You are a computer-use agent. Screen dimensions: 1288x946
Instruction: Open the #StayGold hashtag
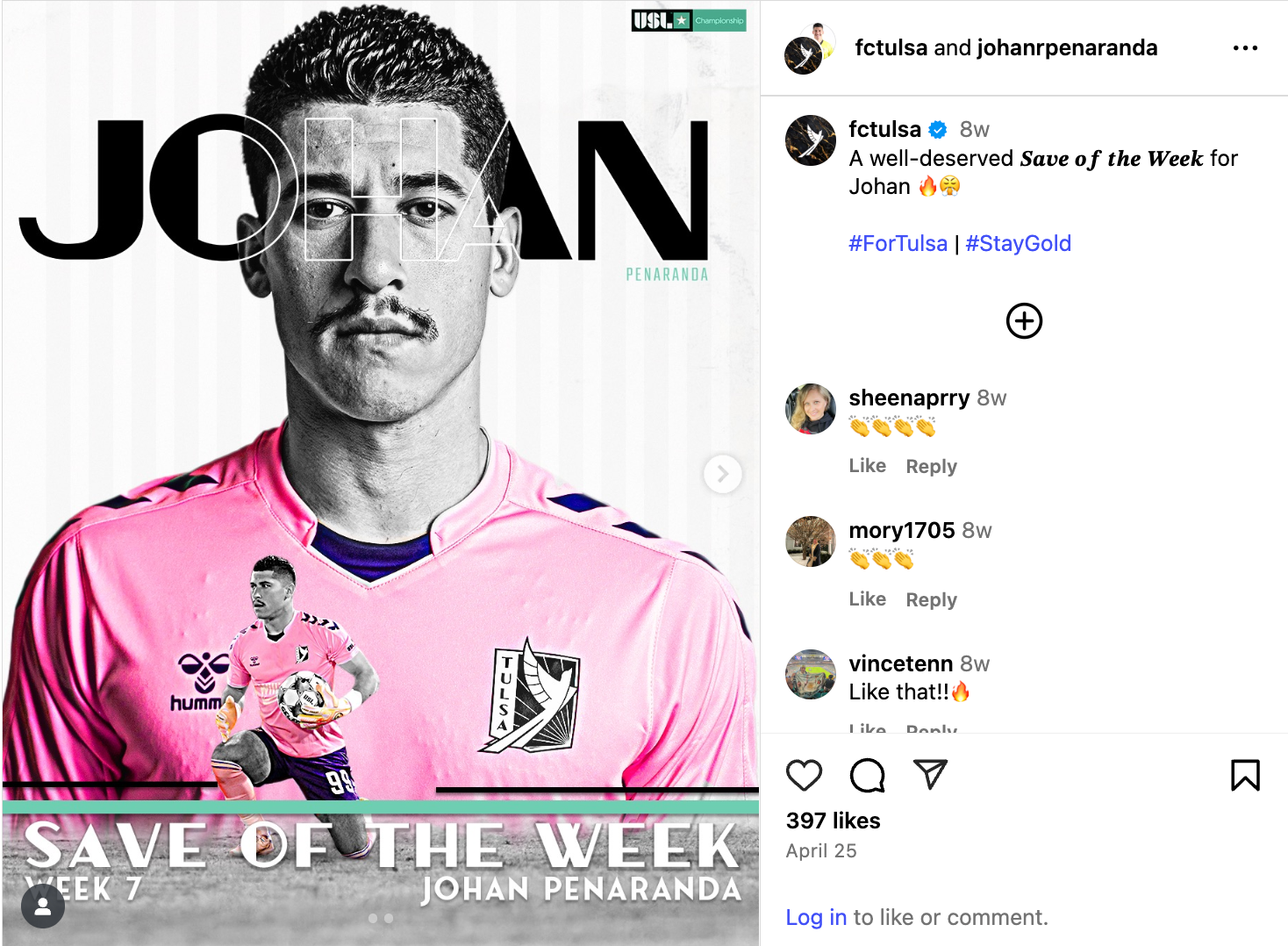click(1018, 243)
